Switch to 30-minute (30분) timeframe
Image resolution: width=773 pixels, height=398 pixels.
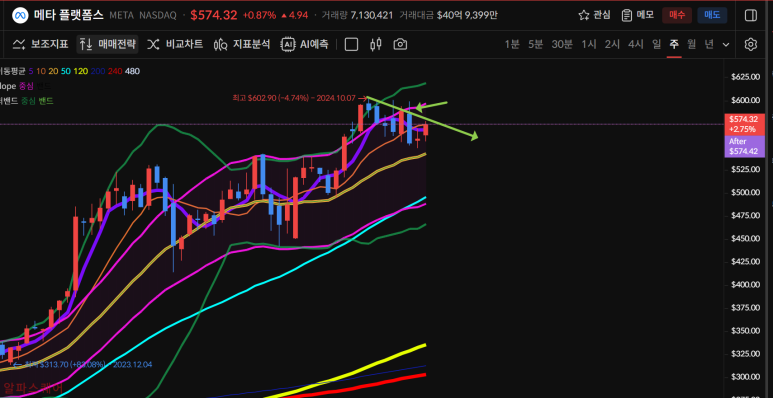click(562, 44)
